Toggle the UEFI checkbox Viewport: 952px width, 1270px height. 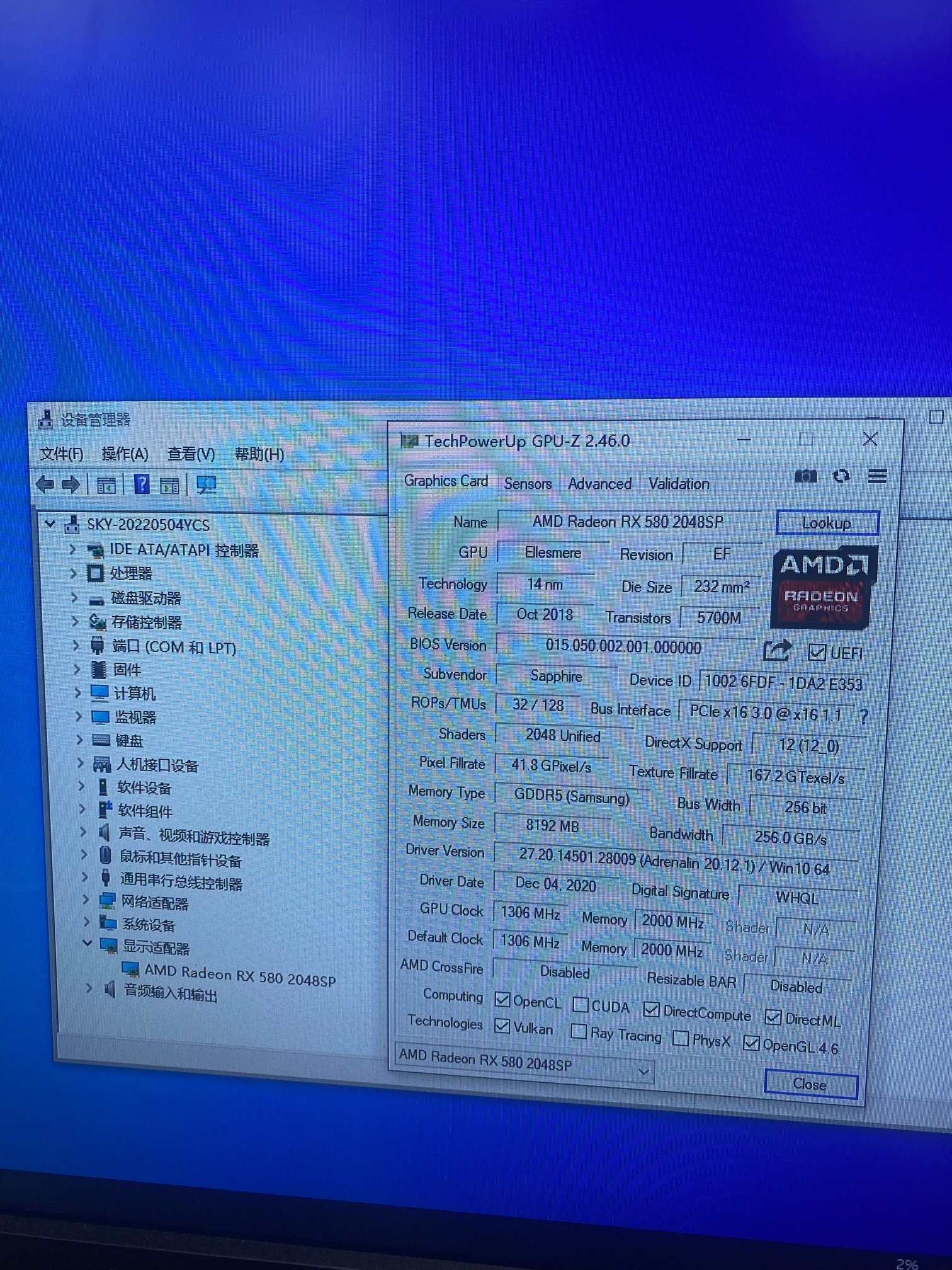click(x=817, y=652)
